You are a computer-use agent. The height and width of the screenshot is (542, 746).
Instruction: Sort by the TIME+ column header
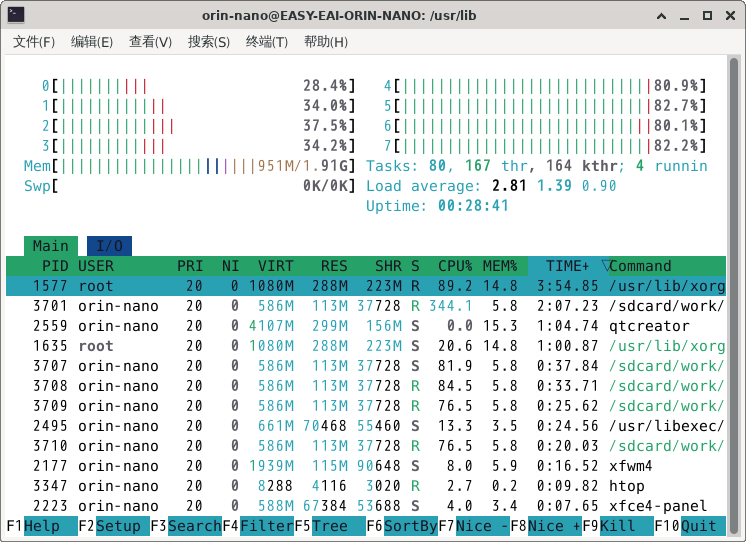[x=567, y=266]
